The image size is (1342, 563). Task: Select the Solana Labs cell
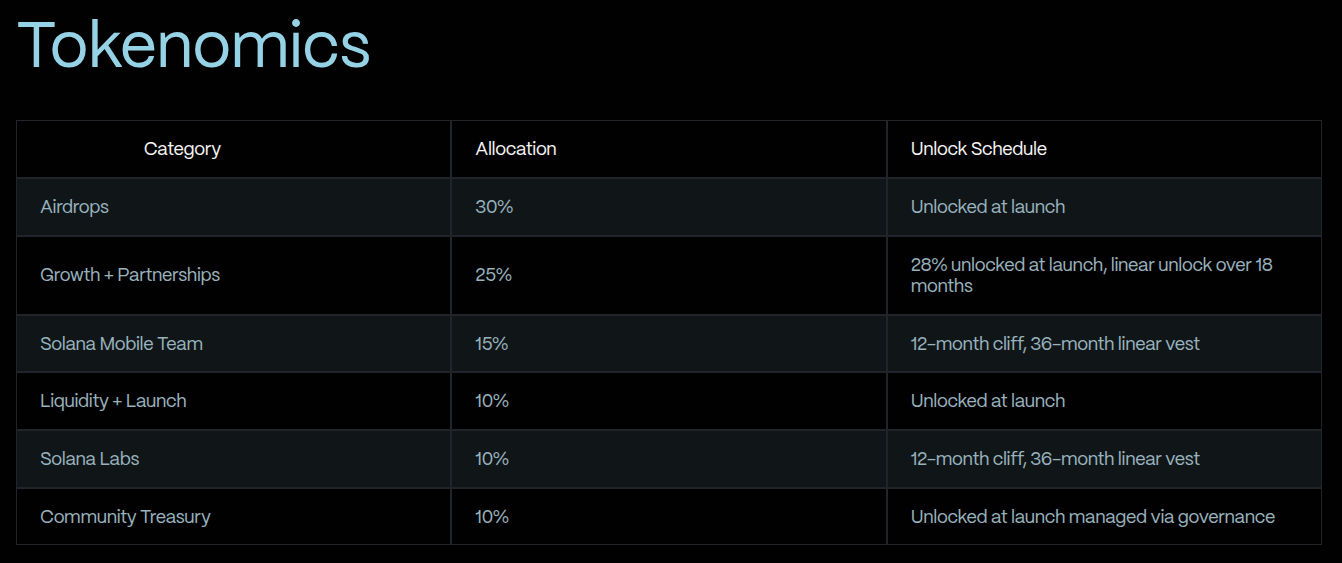click(90, 459)
